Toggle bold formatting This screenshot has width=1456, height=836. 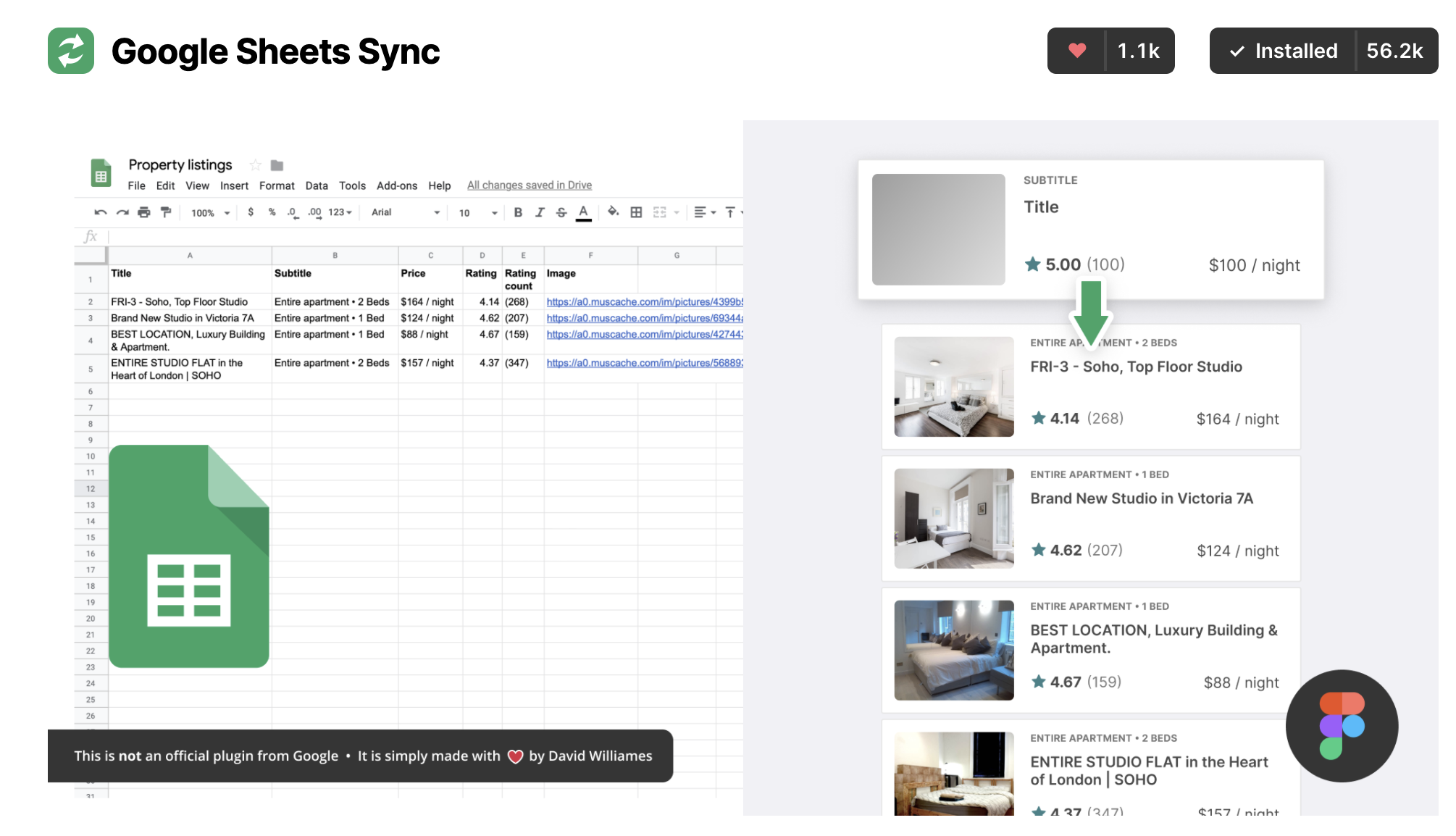(x=518, y=212)
